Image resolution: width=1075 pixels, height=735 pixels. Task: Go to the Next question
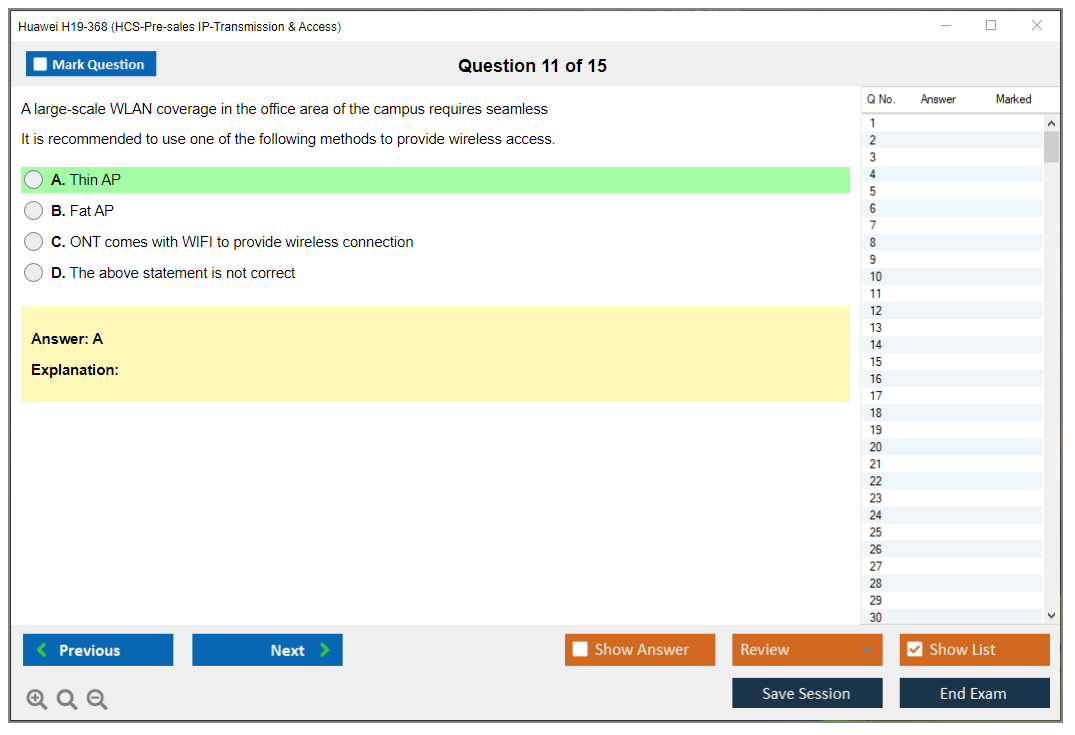pos(267,650)
